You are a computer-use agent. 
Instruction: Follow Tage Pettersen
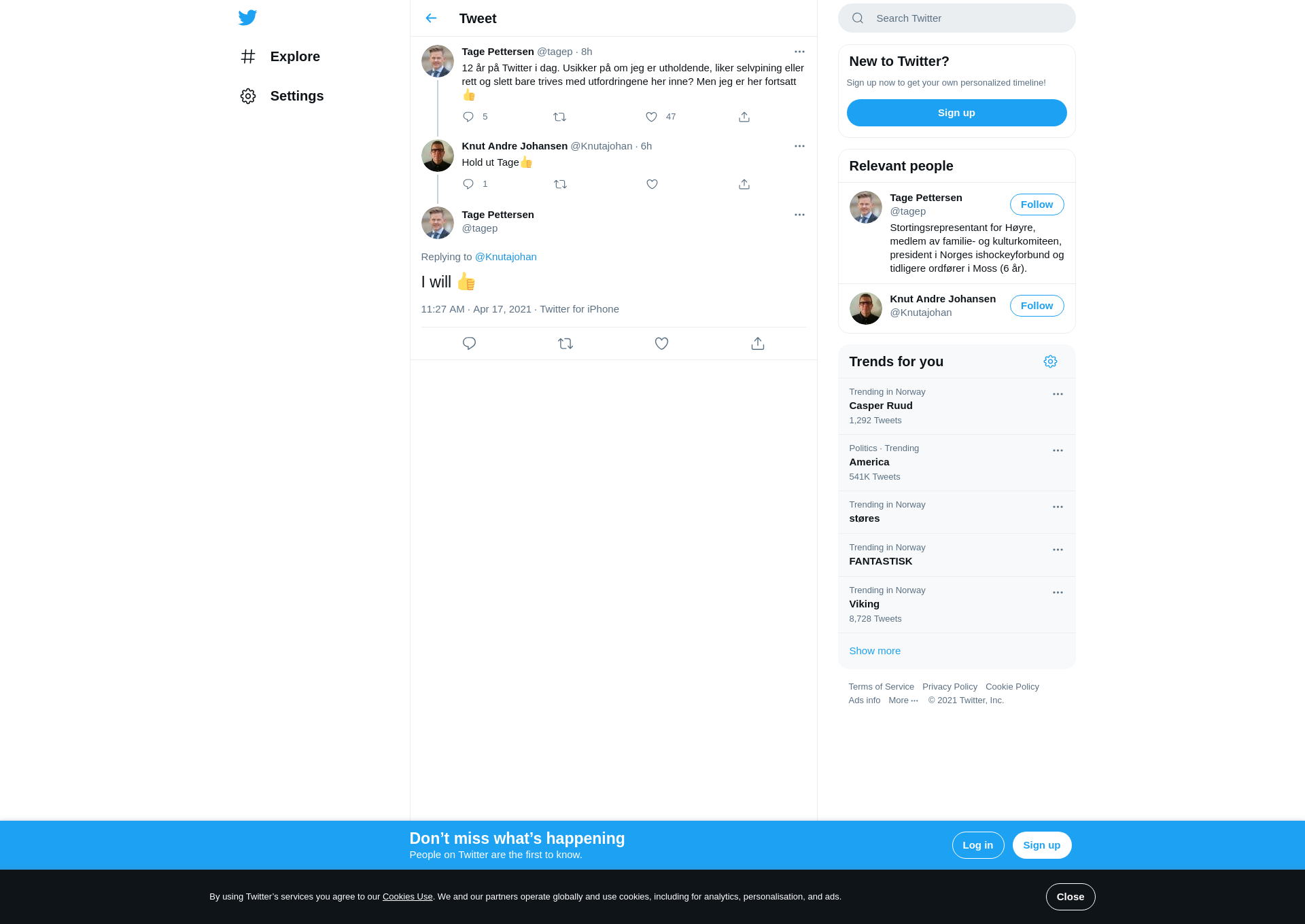pos(1037,205)
